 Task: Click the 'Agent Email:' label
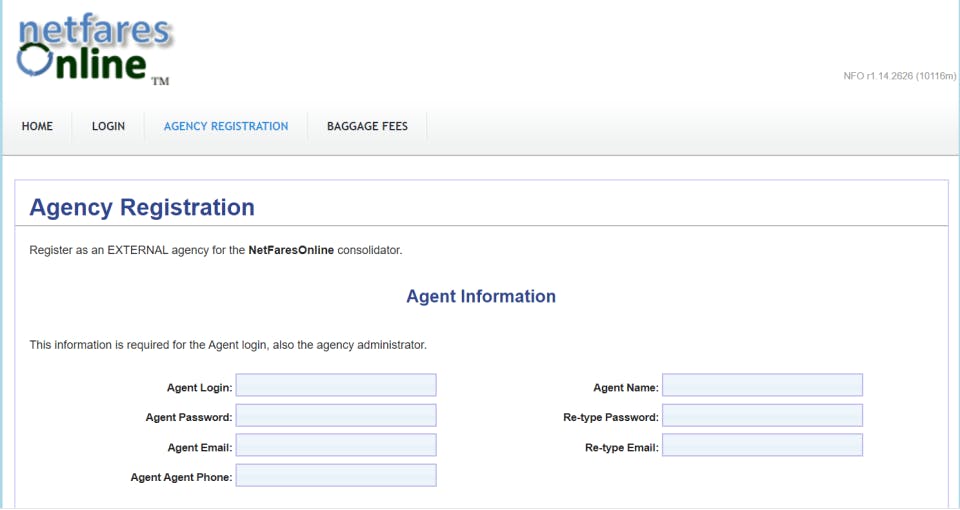[x=200, y=448]
